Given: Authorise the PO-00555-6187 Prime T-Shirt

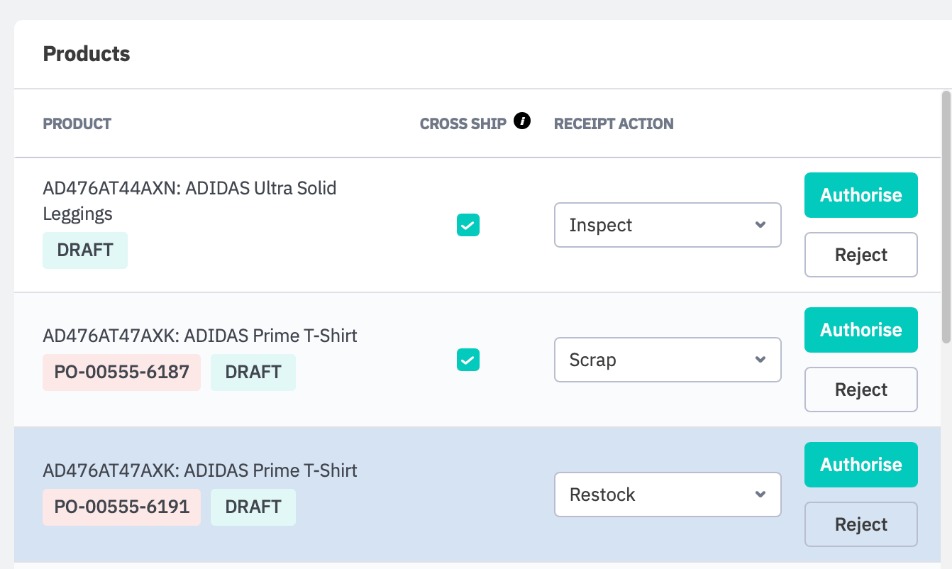Looking at the screenshot, I should tap(861, 330).
